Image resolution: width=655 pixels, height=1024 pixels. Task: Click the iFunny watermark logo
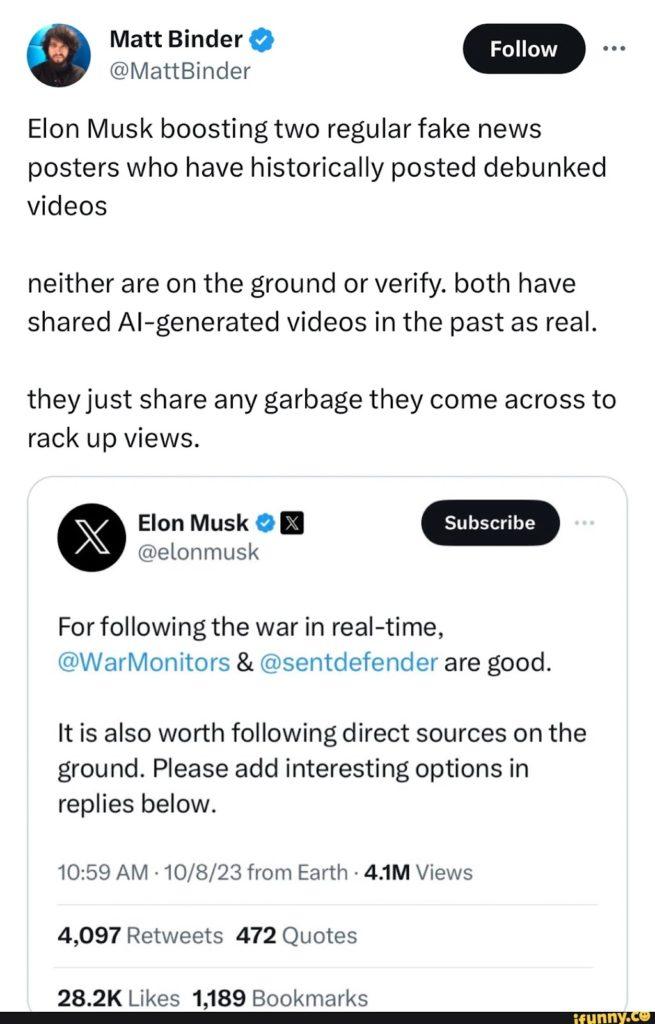point(614,1016)
